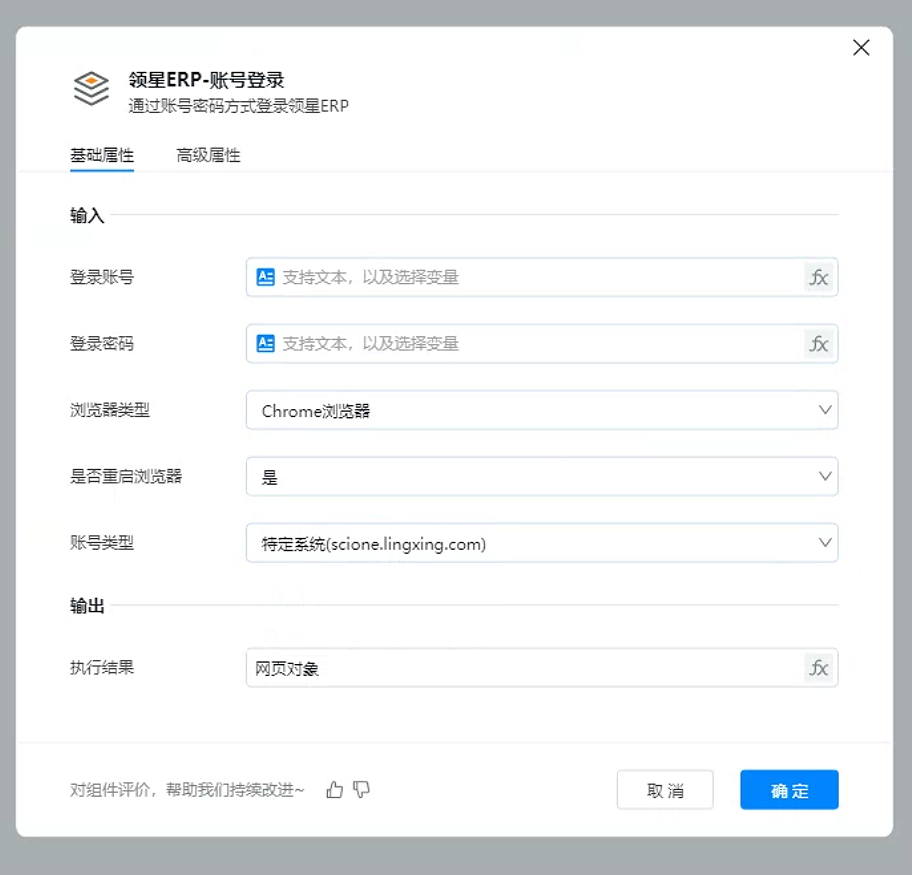Click into the 登录密码 input box
The width and height of the screenshot is (912, 875).
(540, 343)
